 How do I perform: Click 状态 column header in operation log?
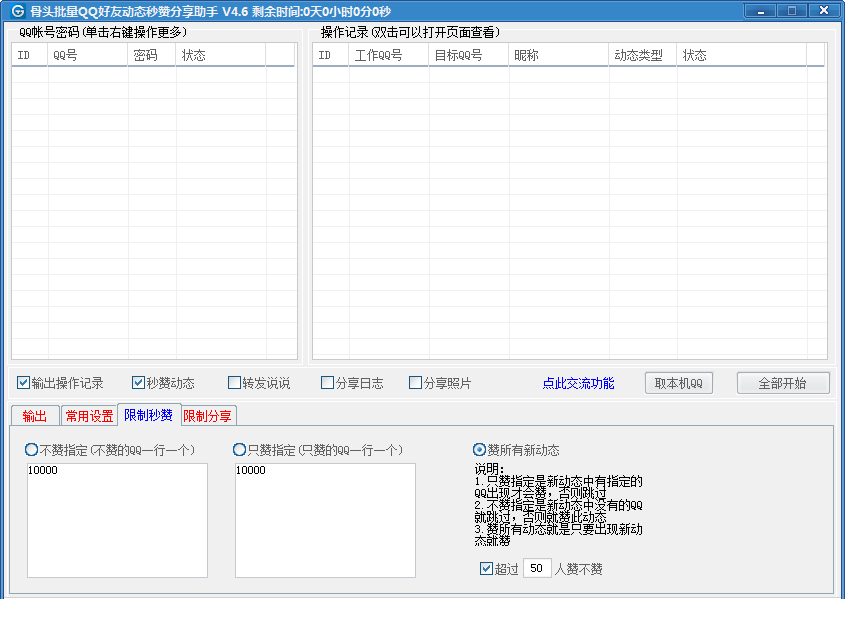(742, 55)
